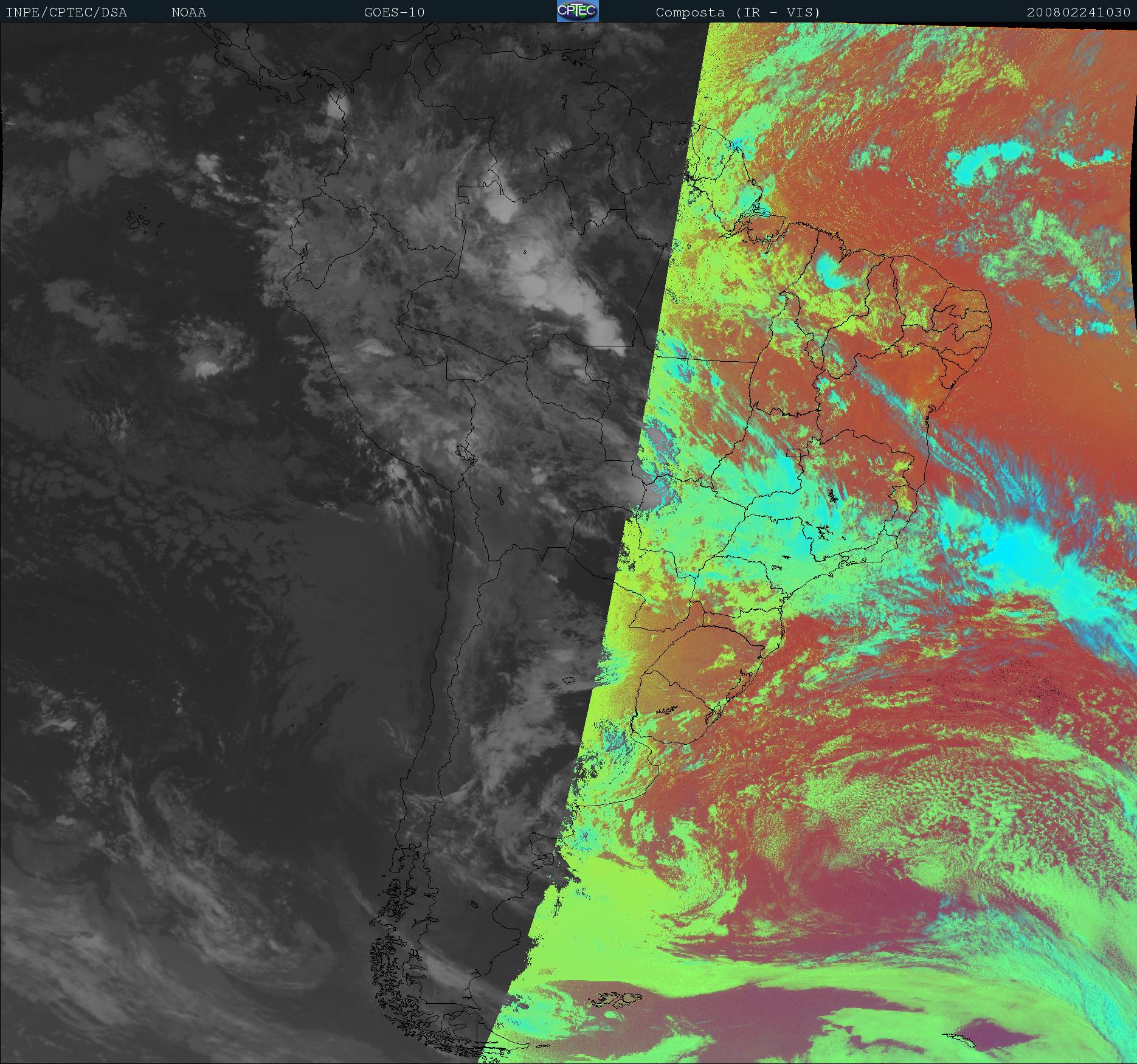The width and height of the screenshot is (1137, 1064).
Task: Select the 200802241030 timestamp
Action: [x=1079, y=12]
